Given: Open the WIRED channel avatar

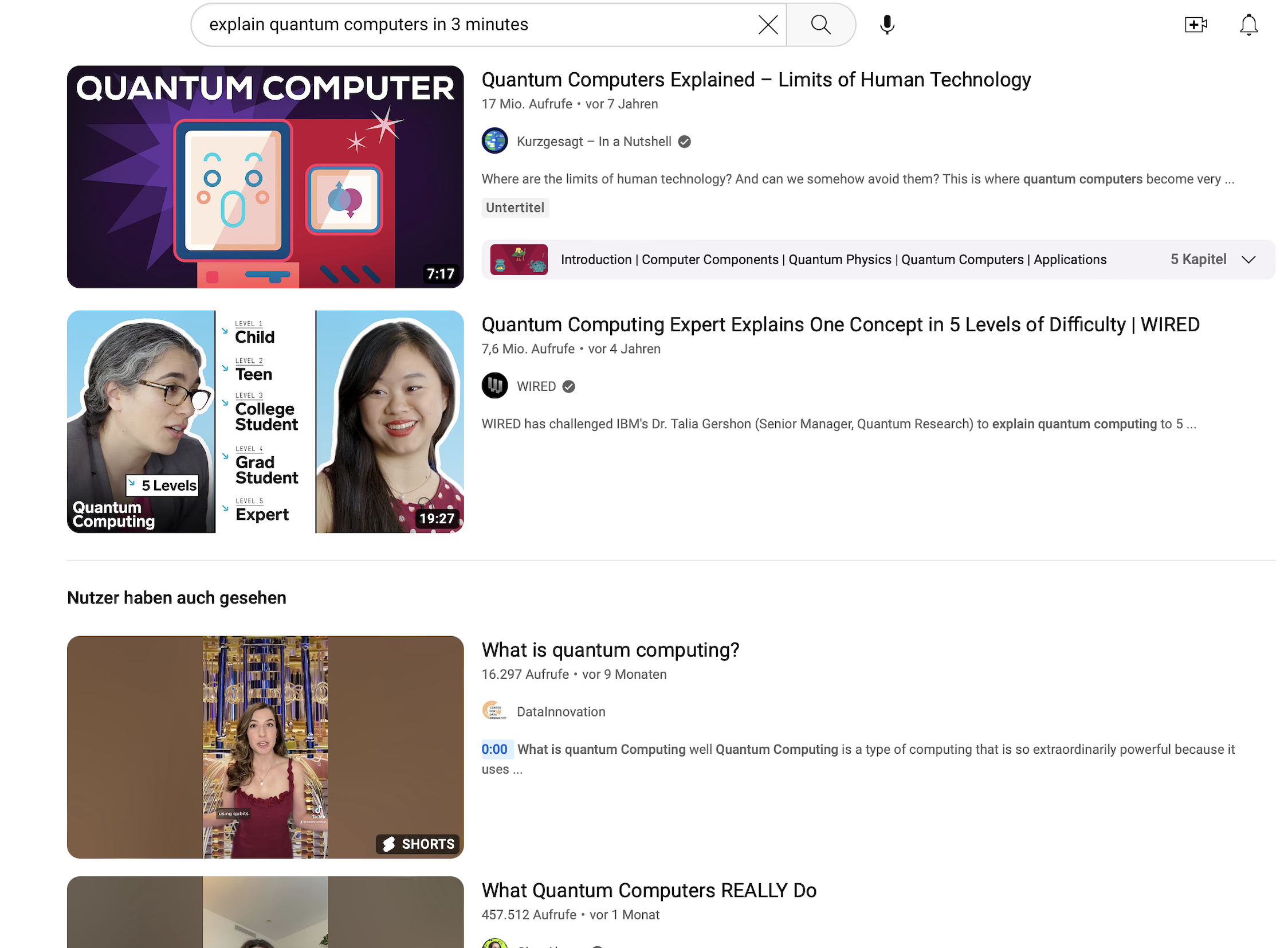Looking at the screenshot, I should tap(494, 386).
